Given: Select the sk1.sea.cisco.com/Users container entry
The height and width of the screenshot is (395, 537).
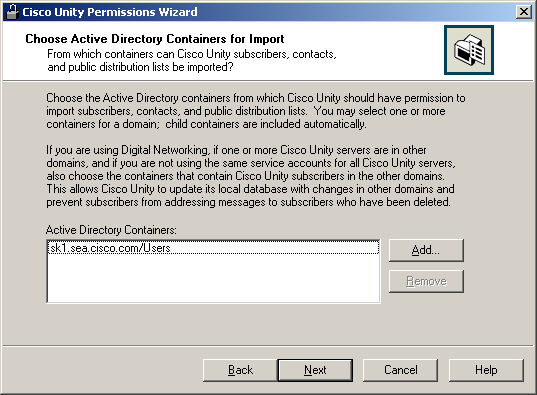Looking at the screenshot, I should tap(213, 248).
